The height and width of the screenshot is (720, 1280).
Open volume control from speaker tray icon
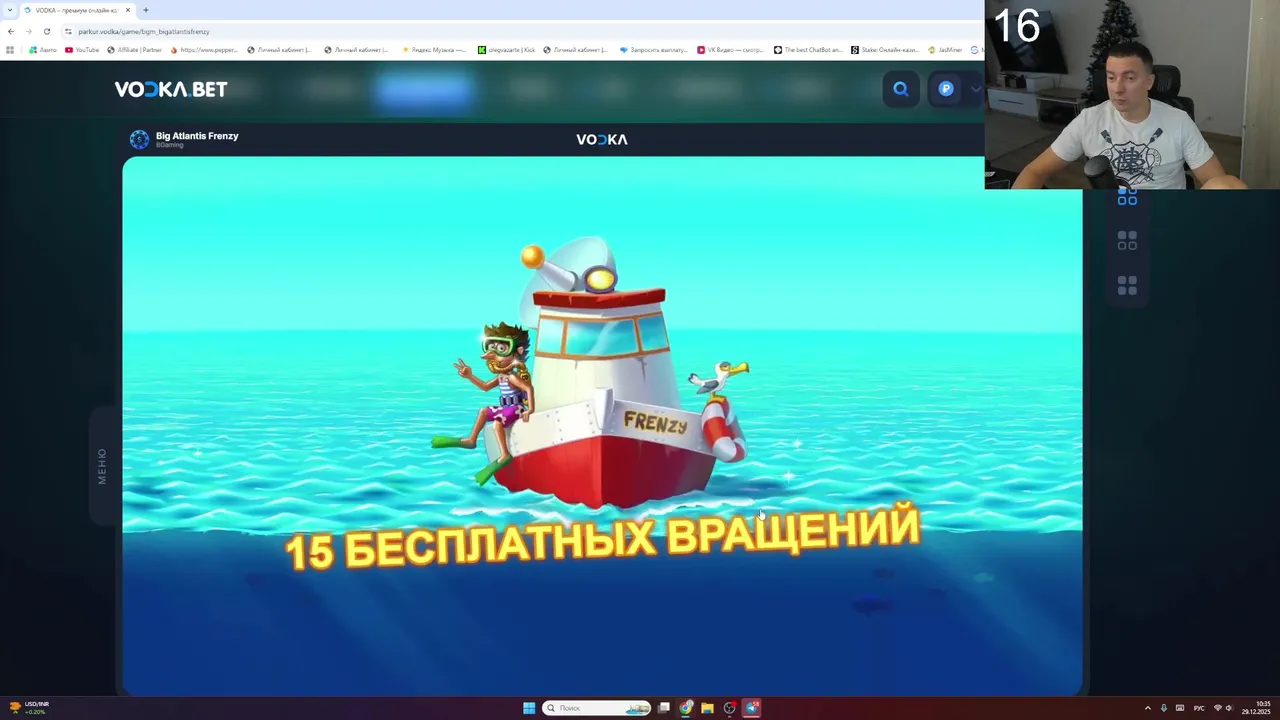[x=1229, y=708]
